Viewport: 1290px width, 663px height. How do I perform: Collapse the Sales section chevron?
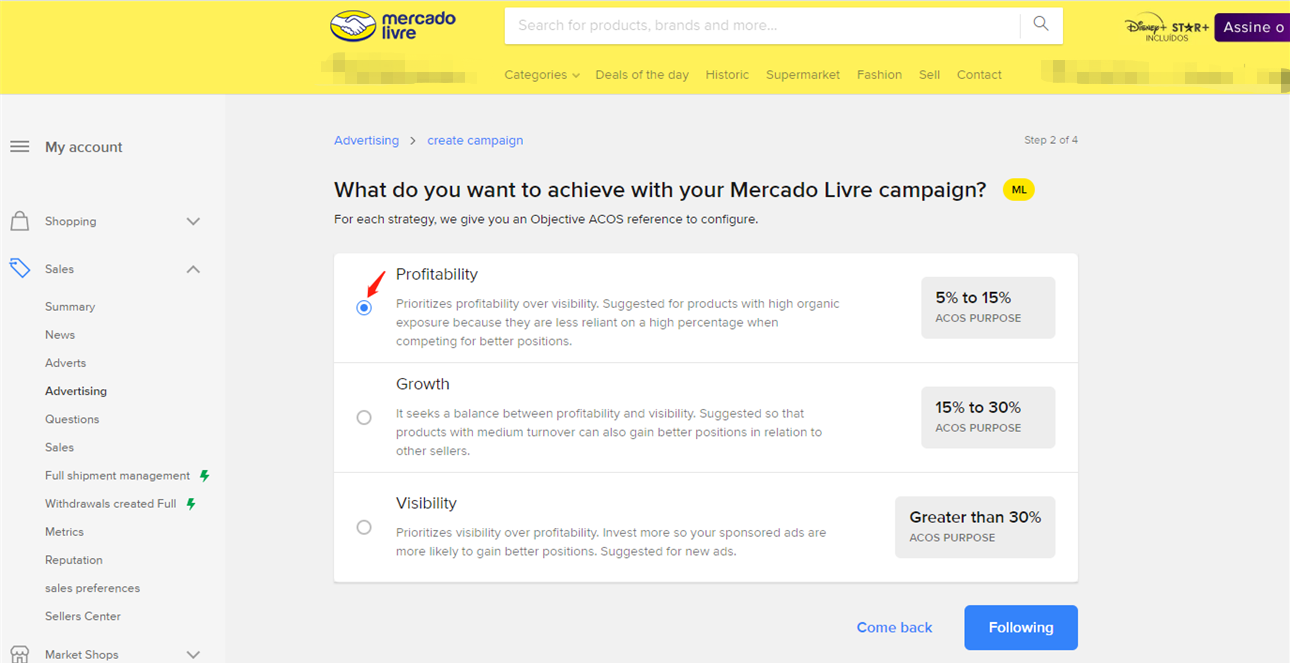tap(193, 269)
